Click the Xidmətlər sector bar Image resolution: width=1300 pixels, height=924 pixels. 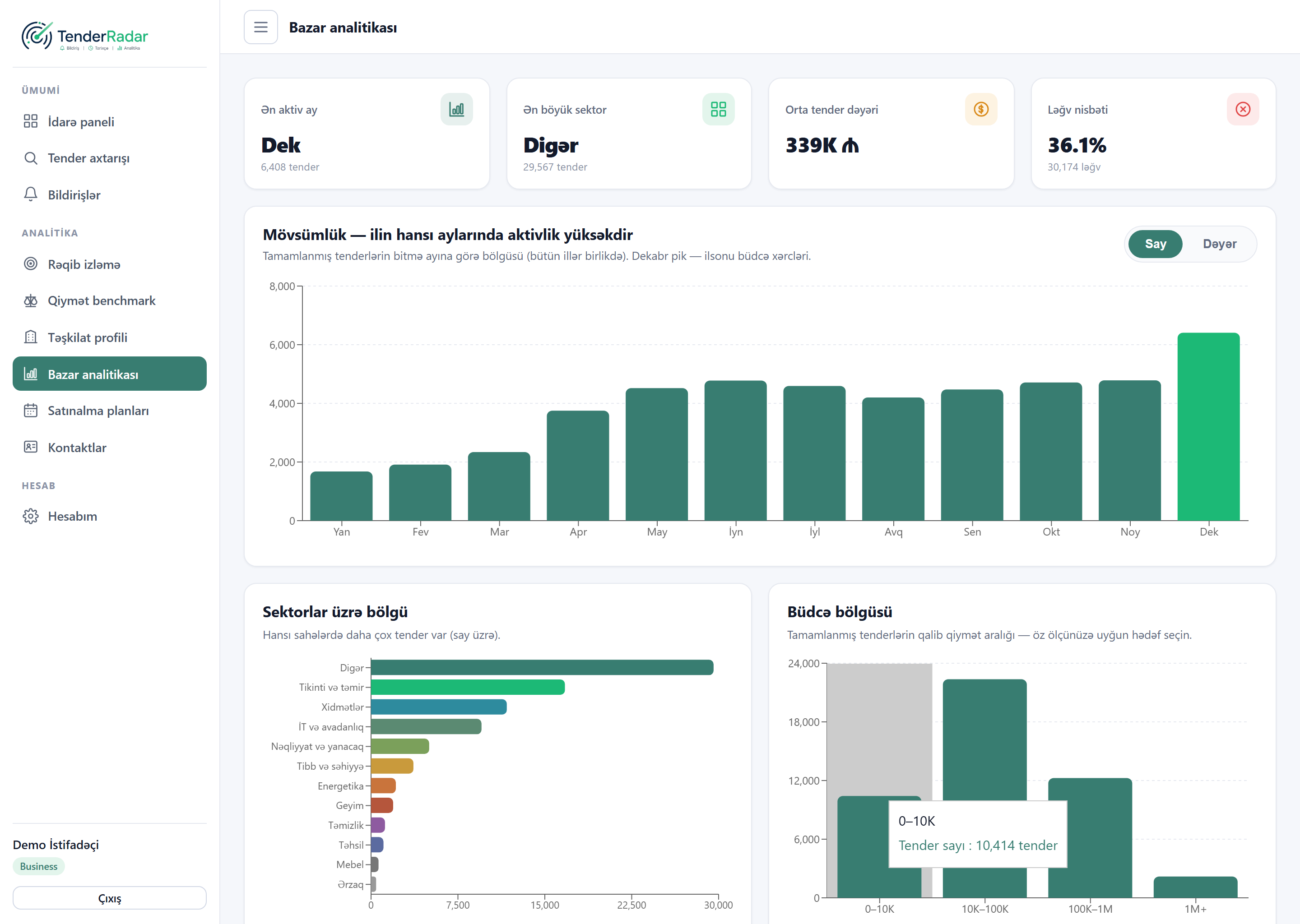click(x=439, y=707)
